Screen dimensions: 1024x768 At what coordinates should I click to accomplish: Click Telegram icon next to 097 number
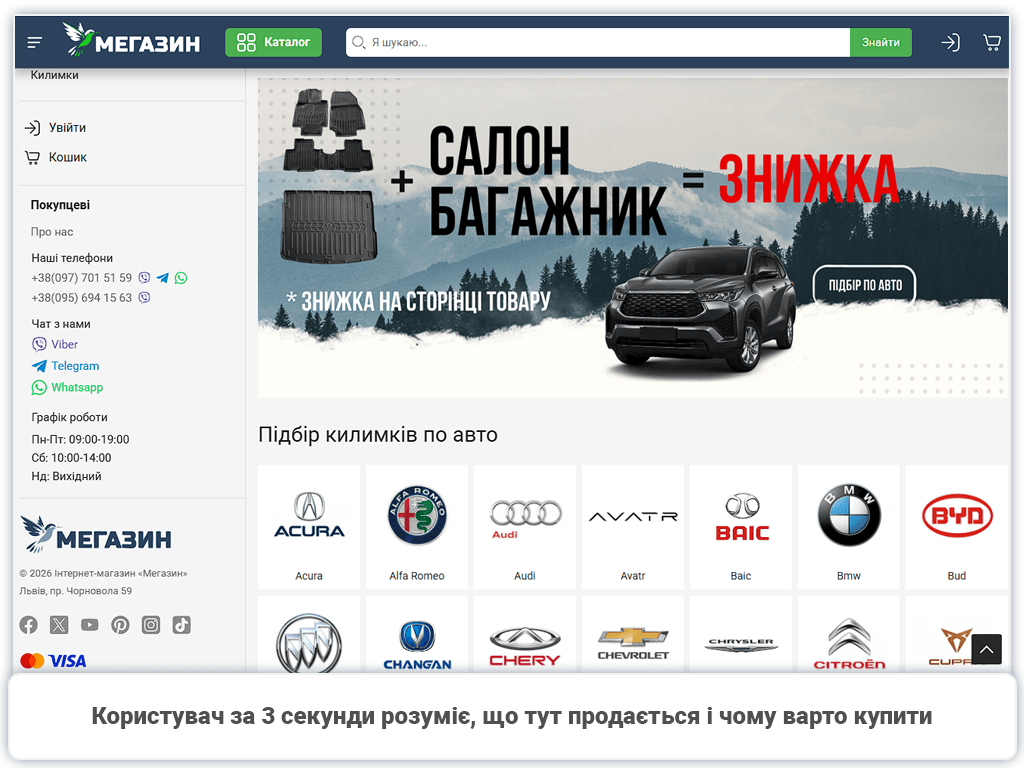pos(163,278)
